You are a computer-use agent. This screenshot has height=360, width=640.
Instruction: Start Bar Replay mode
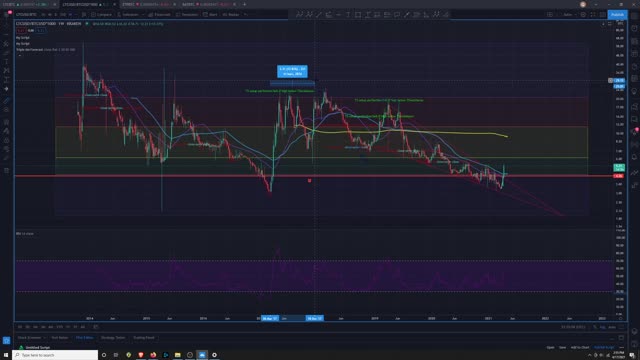pyautogui.click(x=231, y=14)
